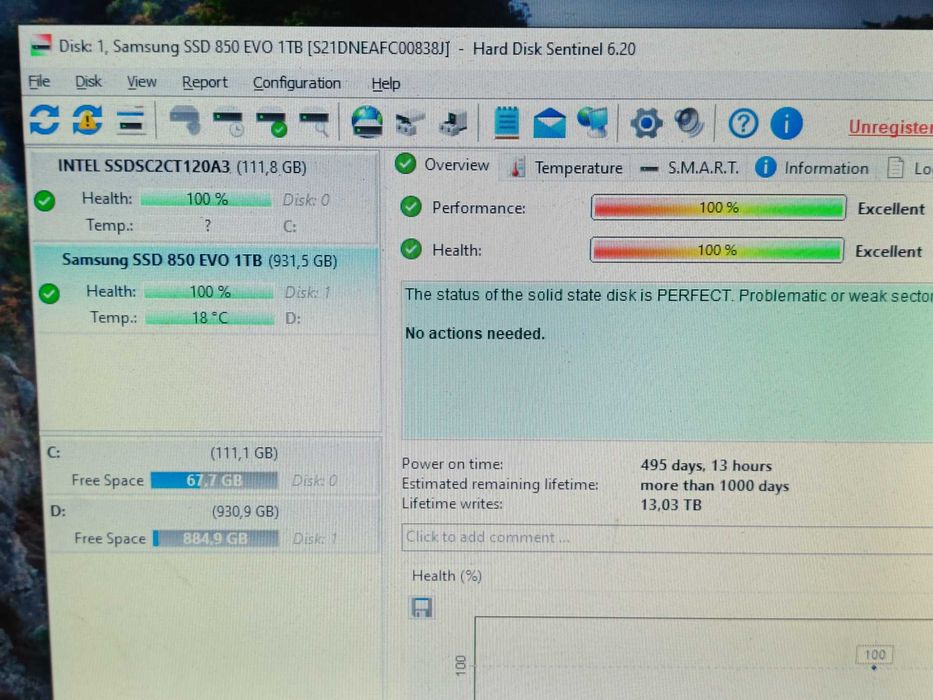Image resolution: width=933 pixels, height=700 pixels.
Task: Click the question mark help icon
Action: (743, 124)
